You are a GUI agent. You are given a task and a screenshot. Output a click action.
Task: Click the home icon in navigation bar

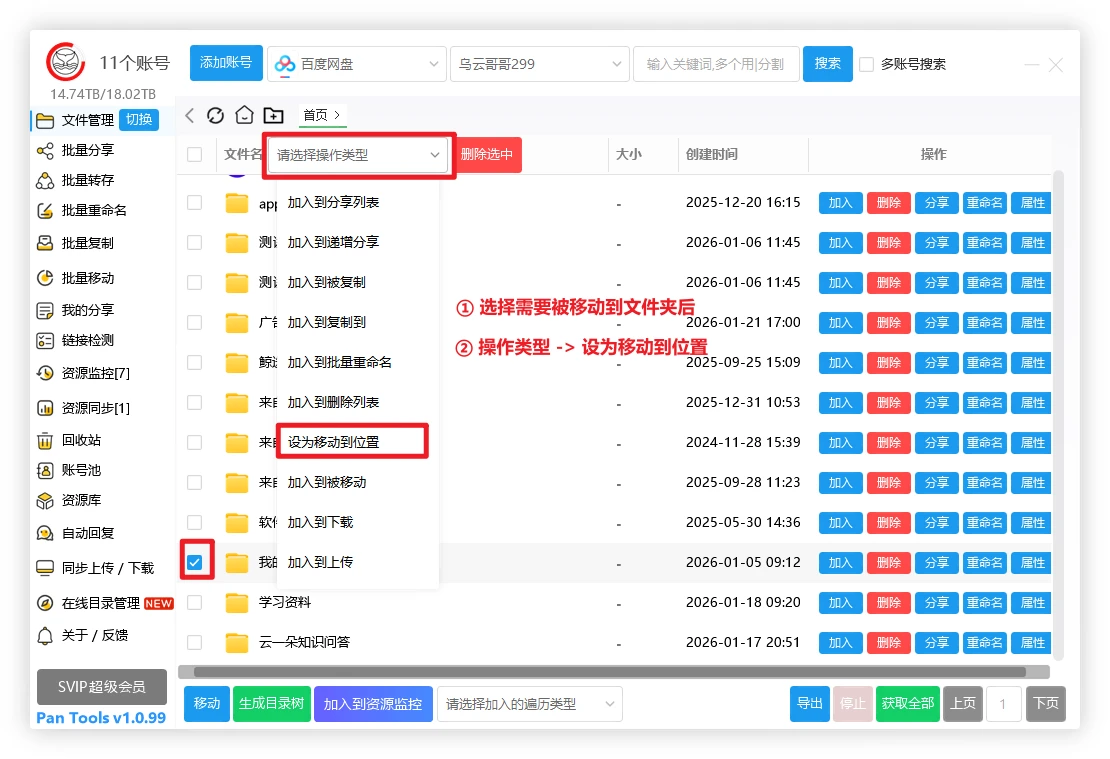click(244, 115)
